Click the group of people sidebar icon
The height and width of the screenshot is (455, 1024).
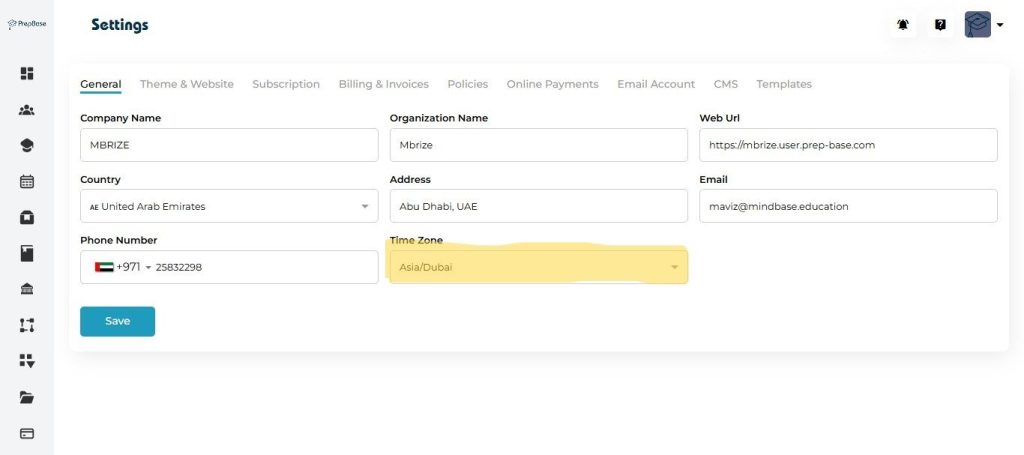coord(27,110)
